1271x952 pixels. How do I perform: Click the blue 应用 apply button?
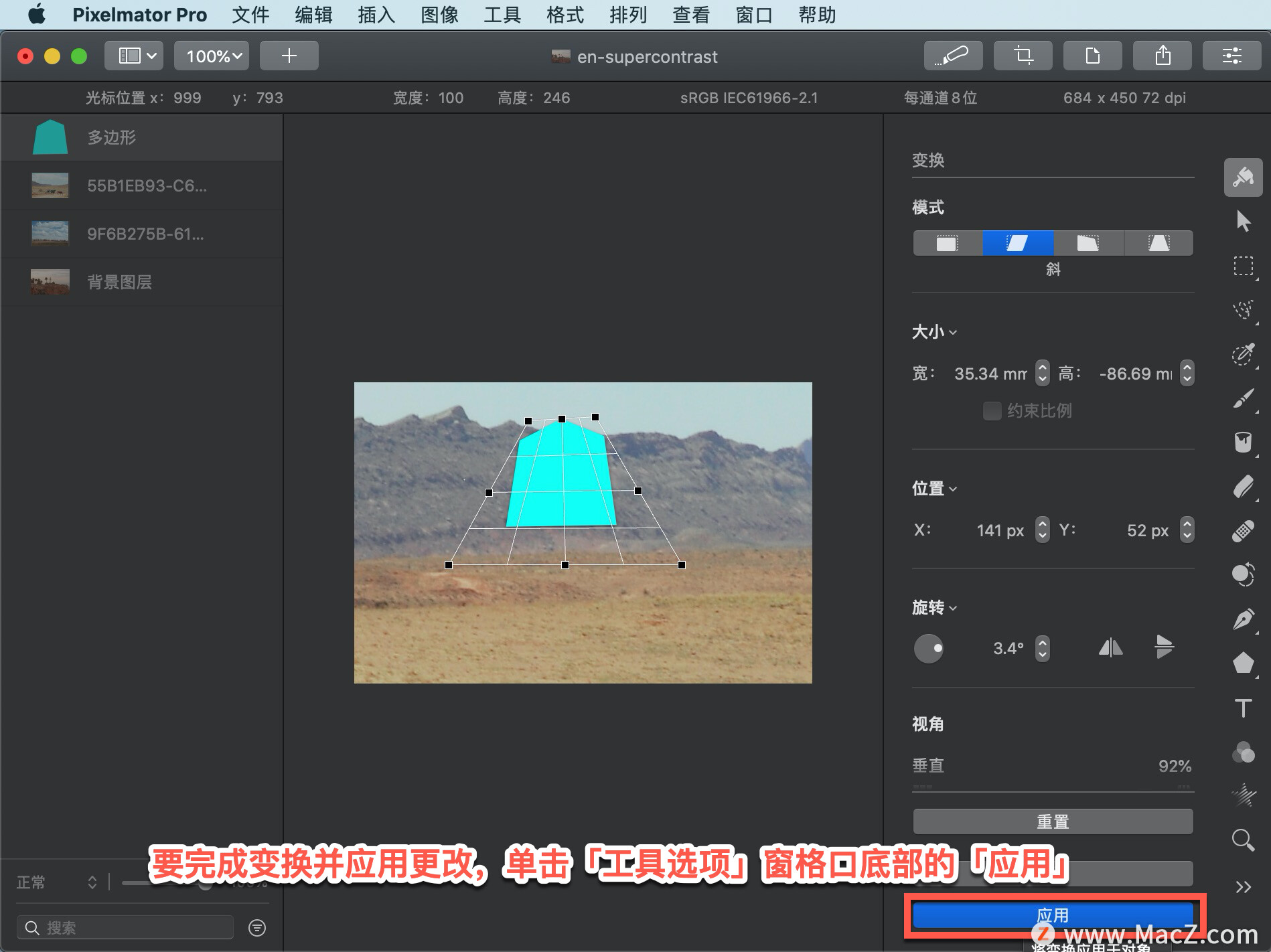1053,915
